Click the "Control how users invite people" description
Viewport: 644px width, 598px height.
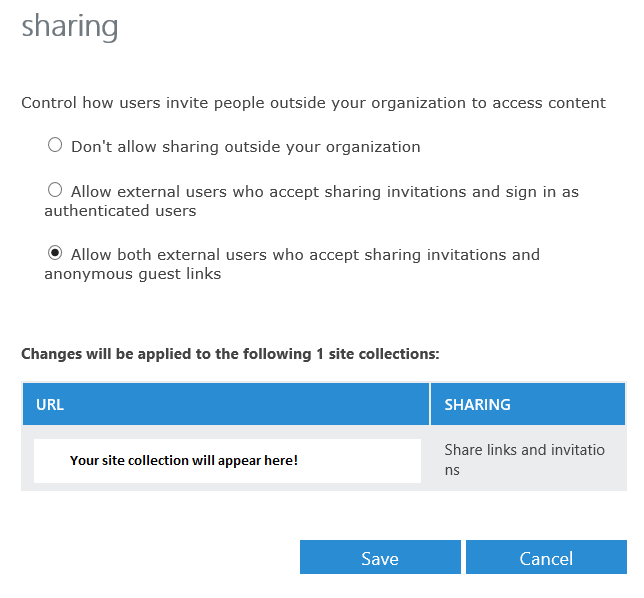click(313, 103)
